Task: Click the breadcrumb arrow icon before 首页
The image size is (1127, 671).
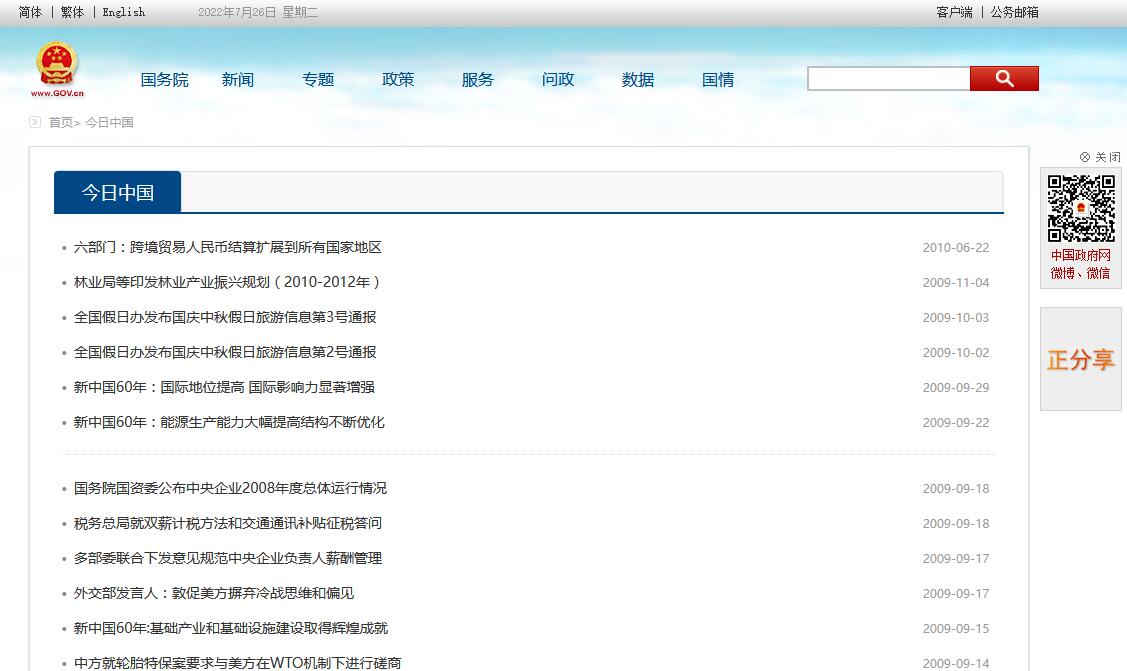Action: click(x=34, y=122)
